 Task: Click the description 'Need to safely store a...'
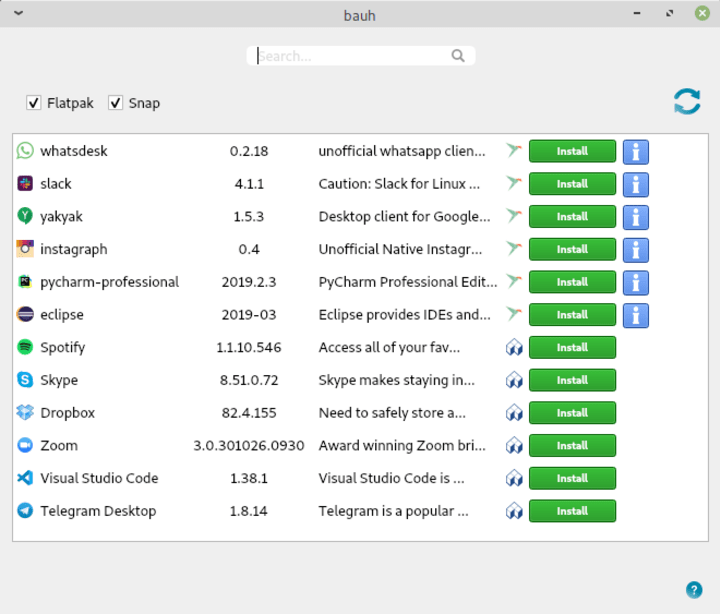click(392, 413)
